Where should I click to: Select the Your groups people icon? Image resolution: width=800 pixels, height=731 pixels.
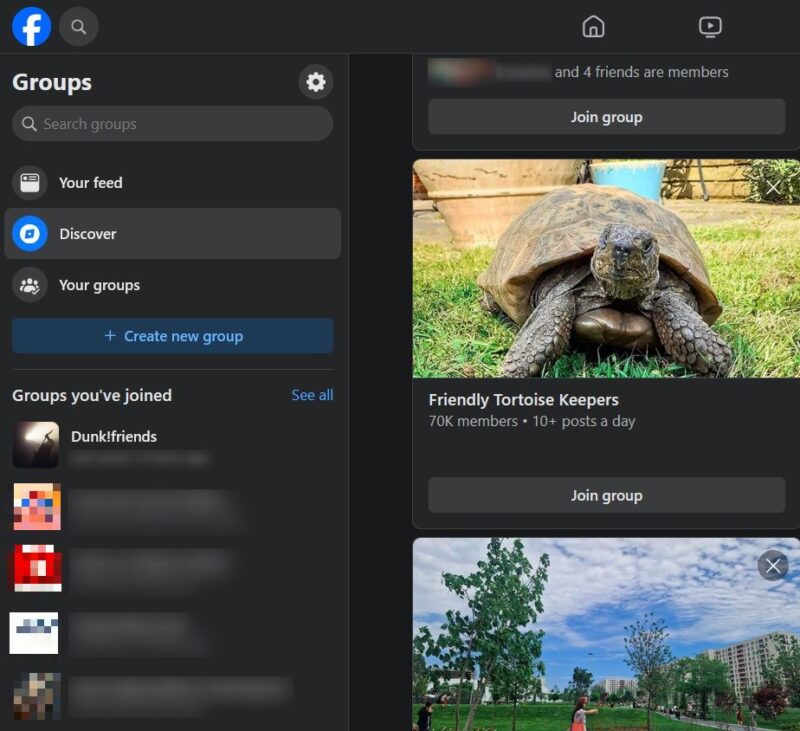pyautogui.click(x=30, y=285)
